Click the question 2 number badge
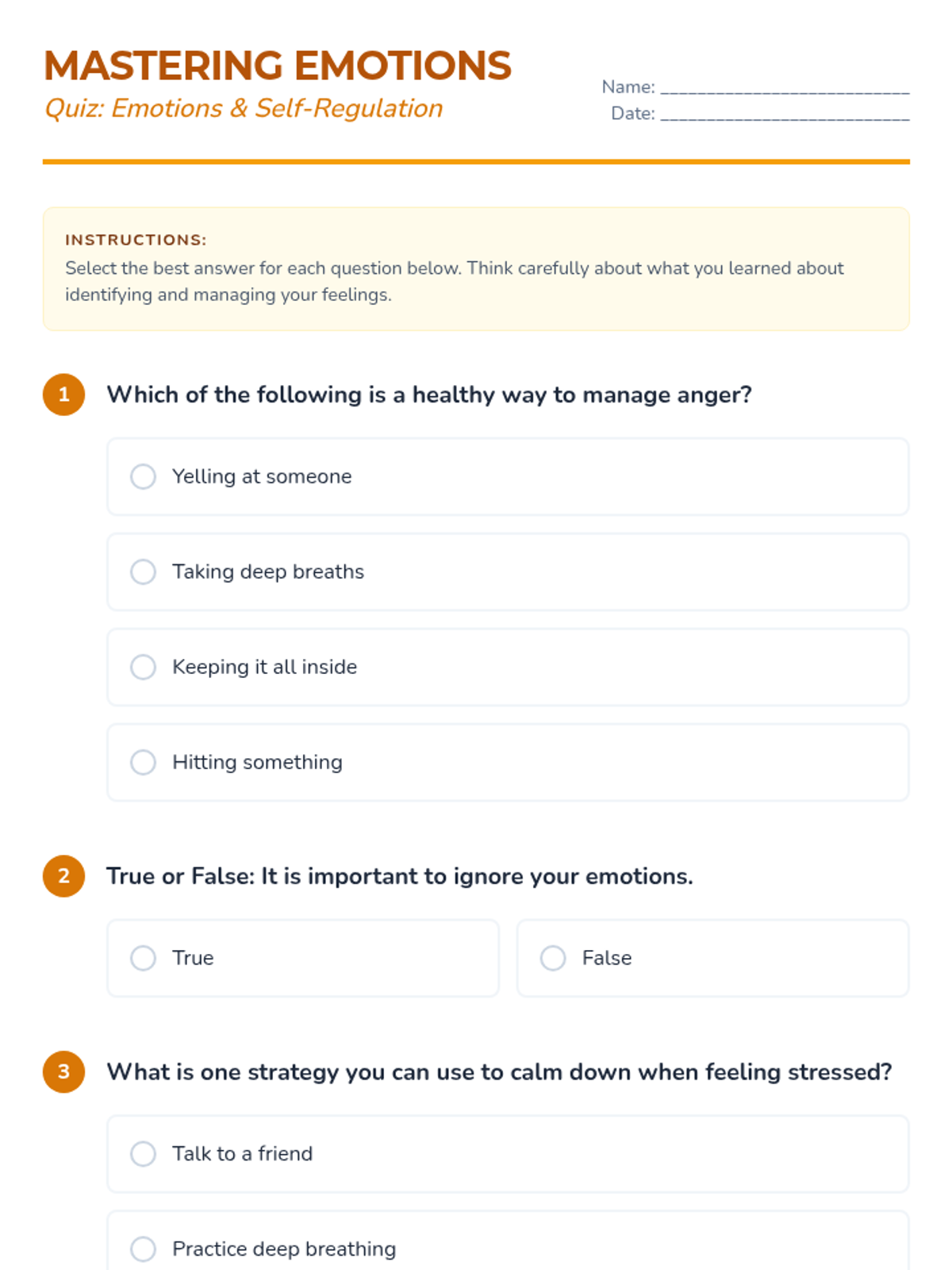952x1270 pixels. pyautogui.click(x=64, y=876)
